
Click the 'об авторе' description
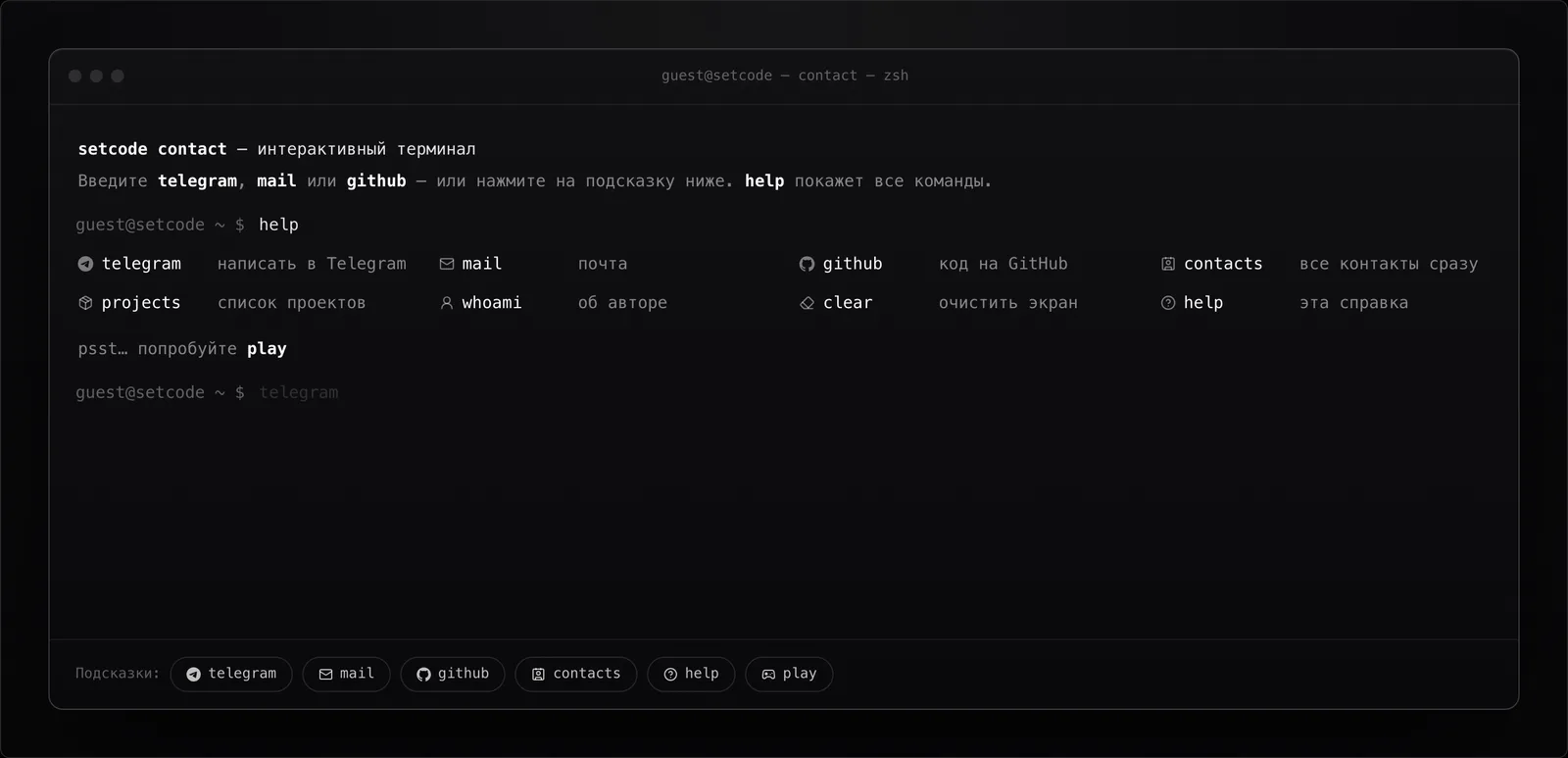pyautogui.click(x=622, y=303)
